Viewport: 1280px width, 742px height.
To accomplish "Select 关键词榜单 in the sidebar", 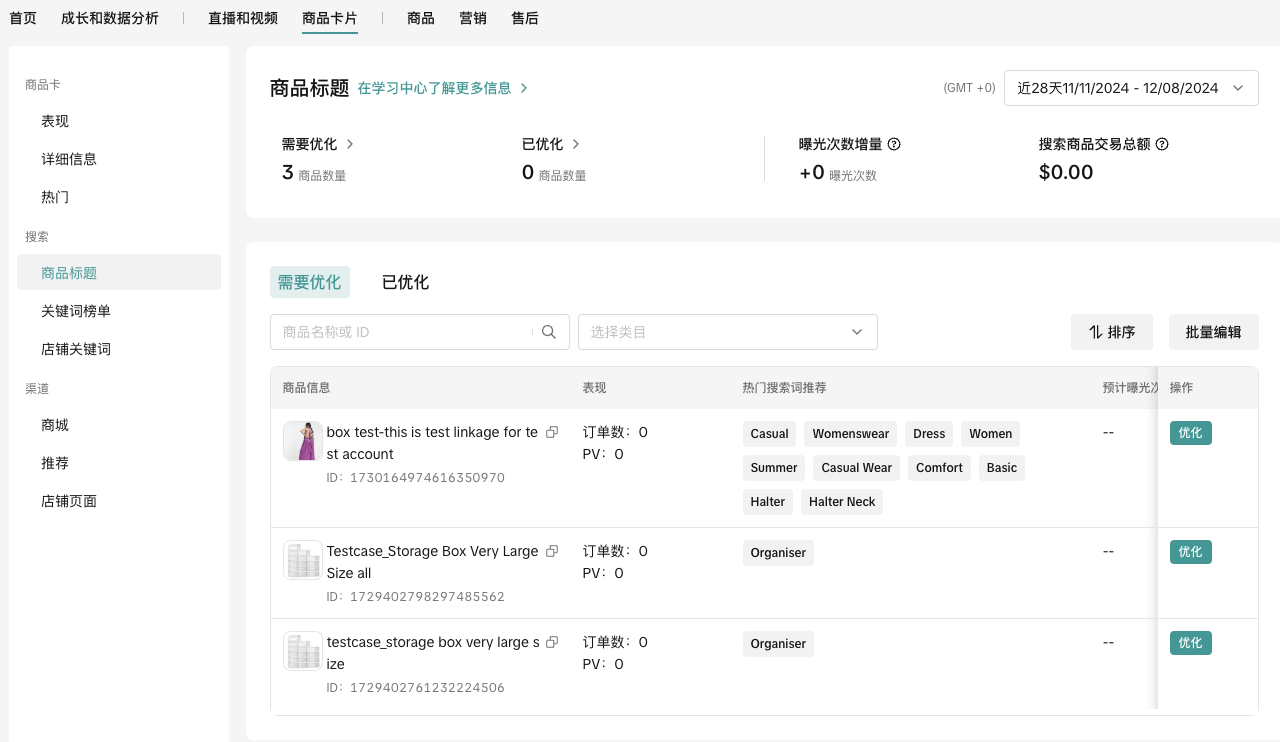I will [x=76, y=311].
